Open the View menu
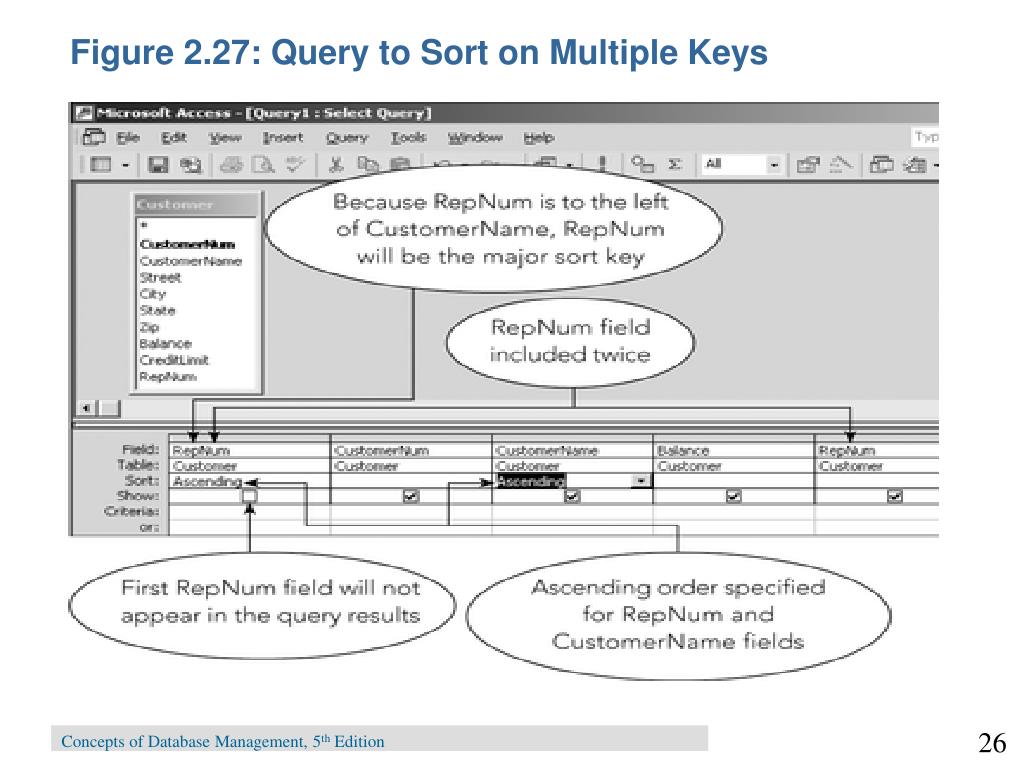The width and height of the screenshot is (1024, 768). click(225, 138)
